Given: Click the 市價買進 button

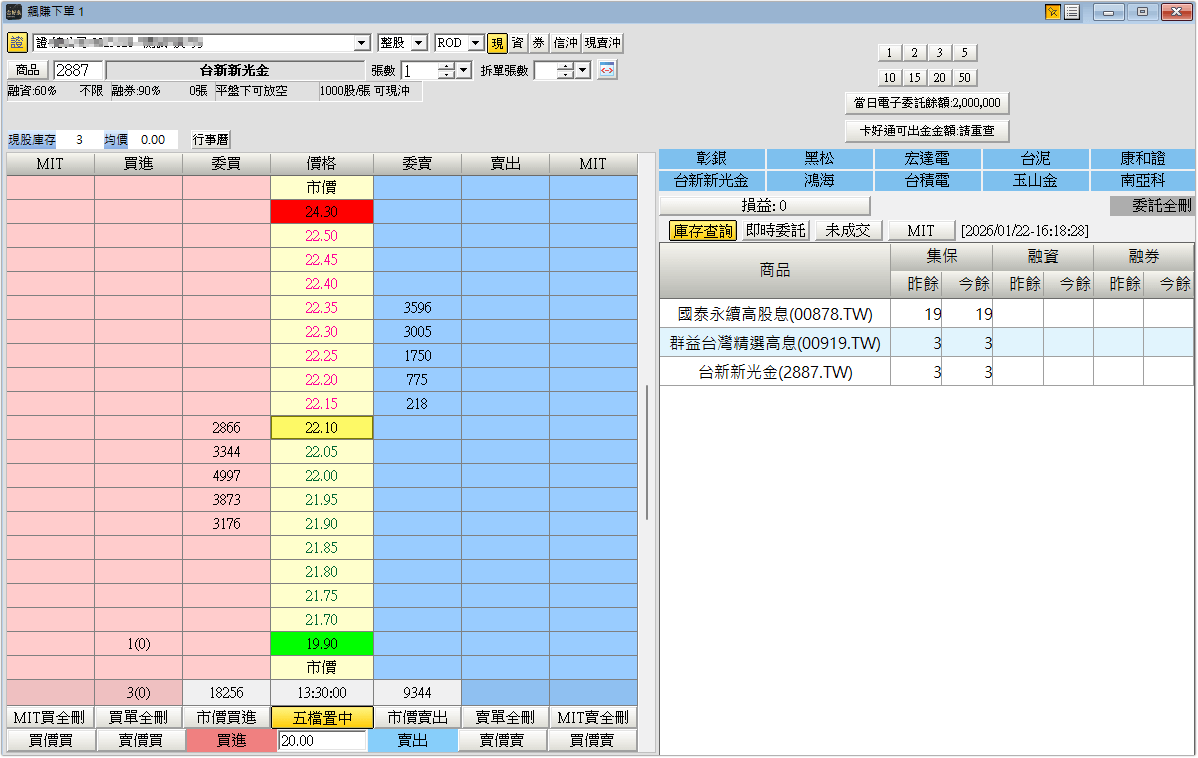Looking at the screenshot, I should [x=226, y=718].
